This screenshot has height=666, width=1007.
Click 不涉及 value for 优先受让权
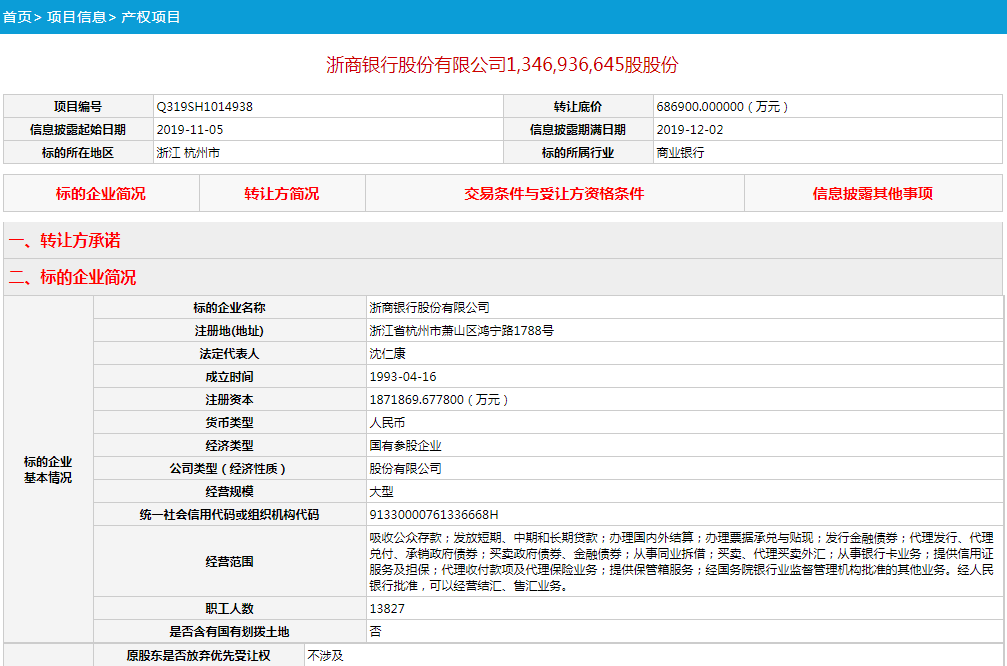coord(326,656)
